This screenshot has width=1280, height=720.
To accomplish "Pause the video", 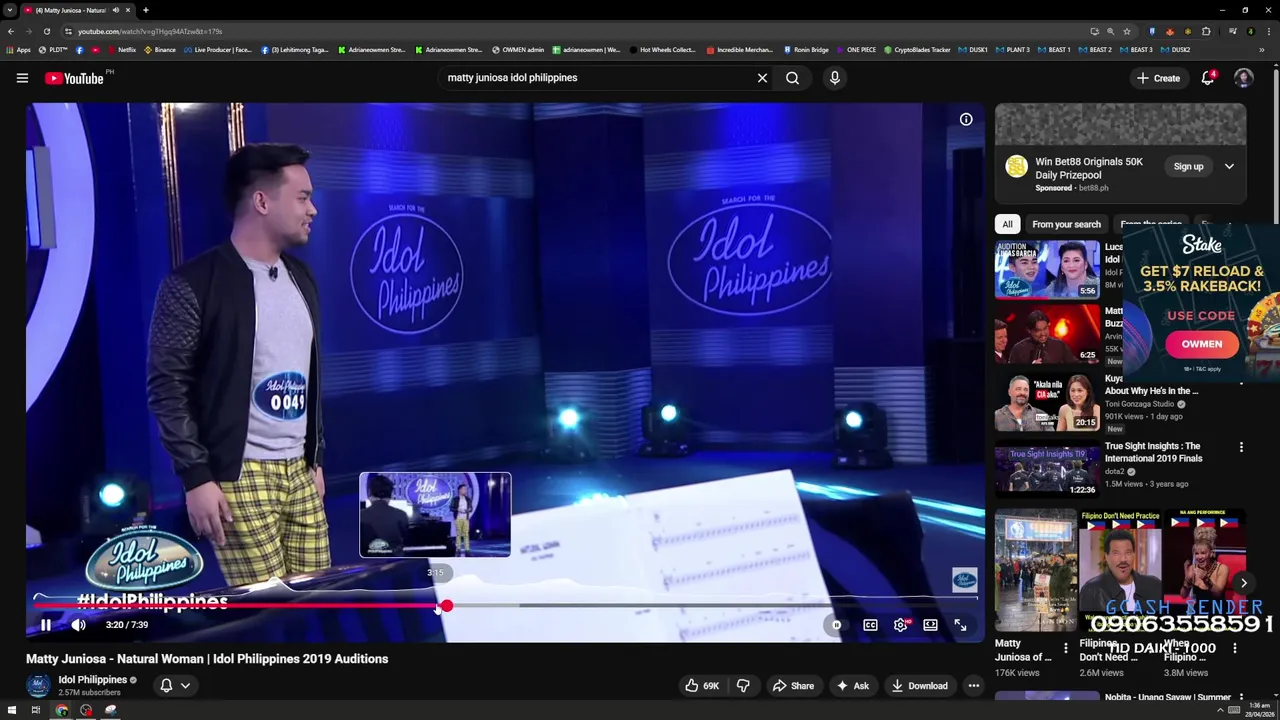I will [45, 625].
